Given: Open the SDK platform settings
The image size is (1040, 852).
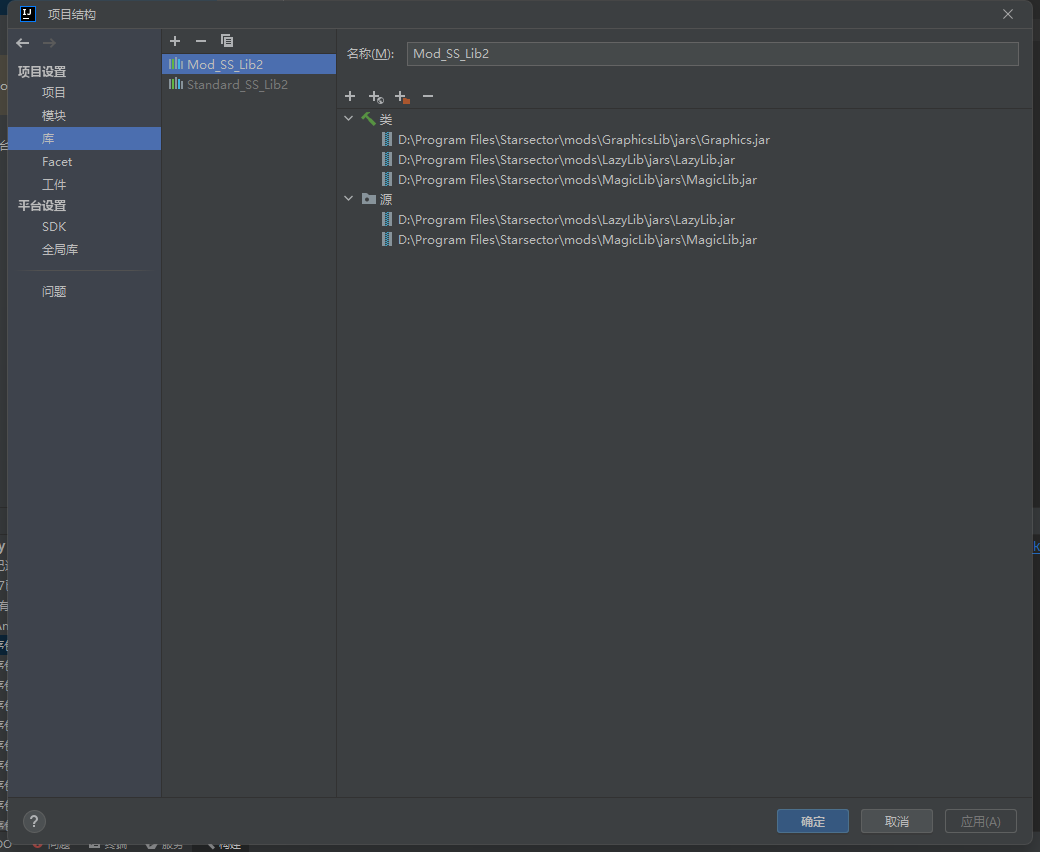Looking at the screenshot, I should [x=54, y=227].
